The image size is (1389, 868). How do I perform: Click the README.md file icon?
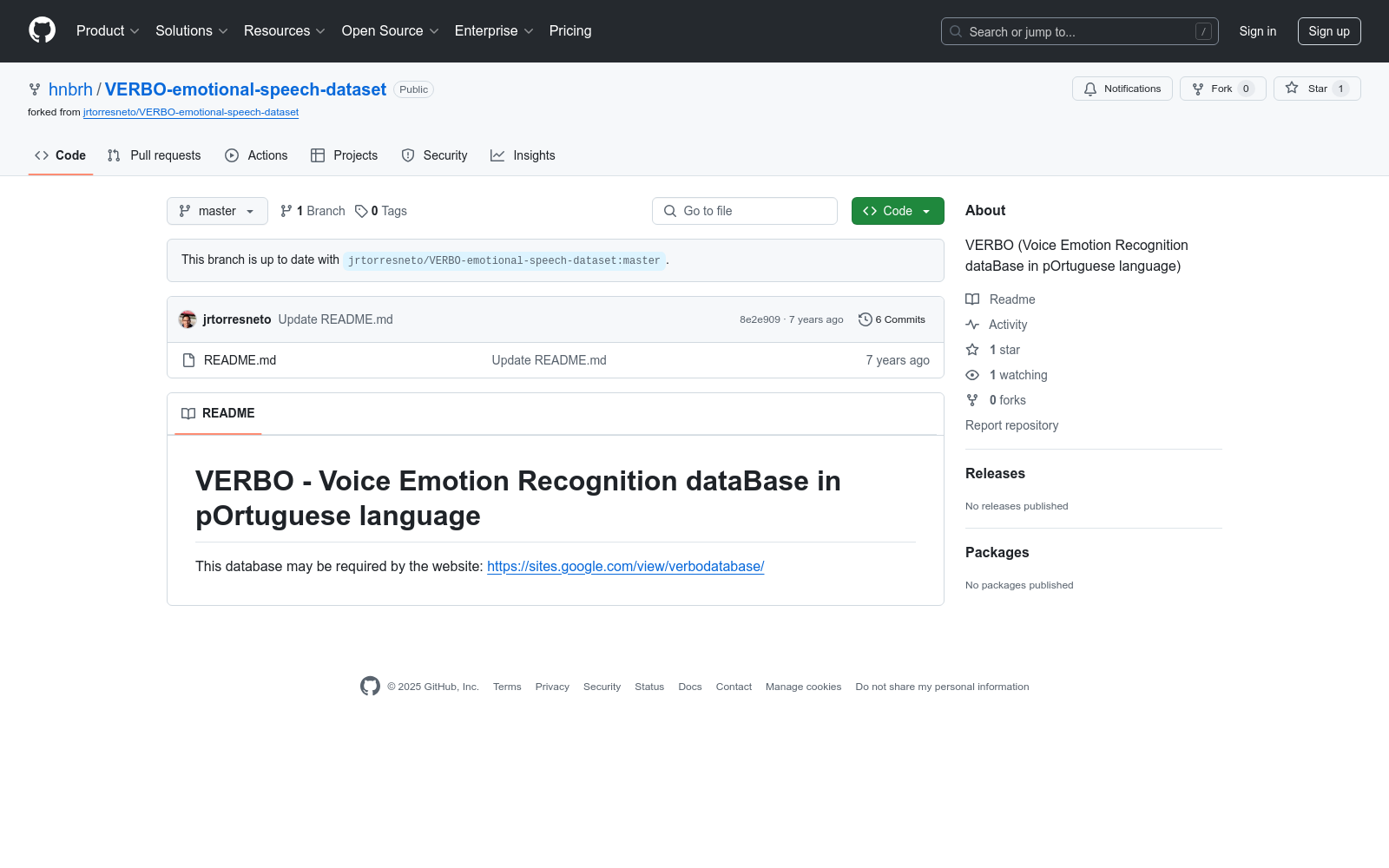[188, 360]
